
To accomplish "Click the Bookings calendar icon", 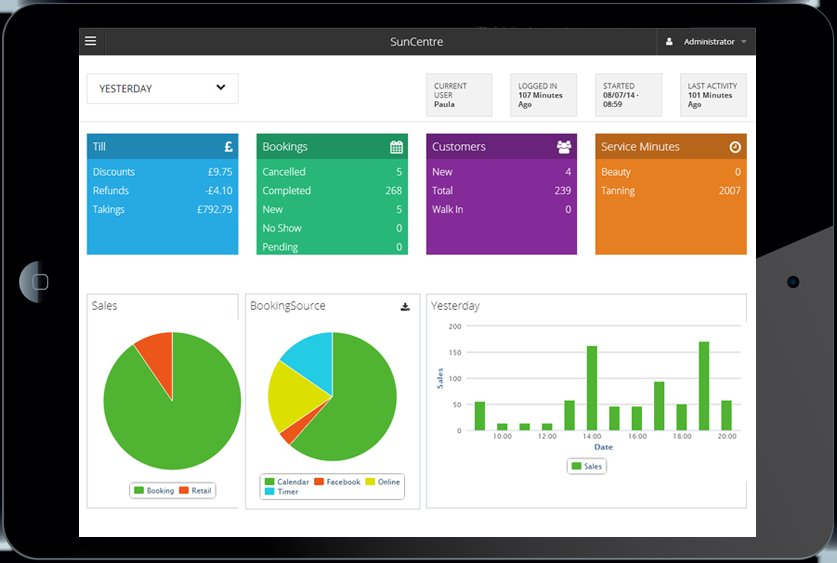I will point(396,147).
